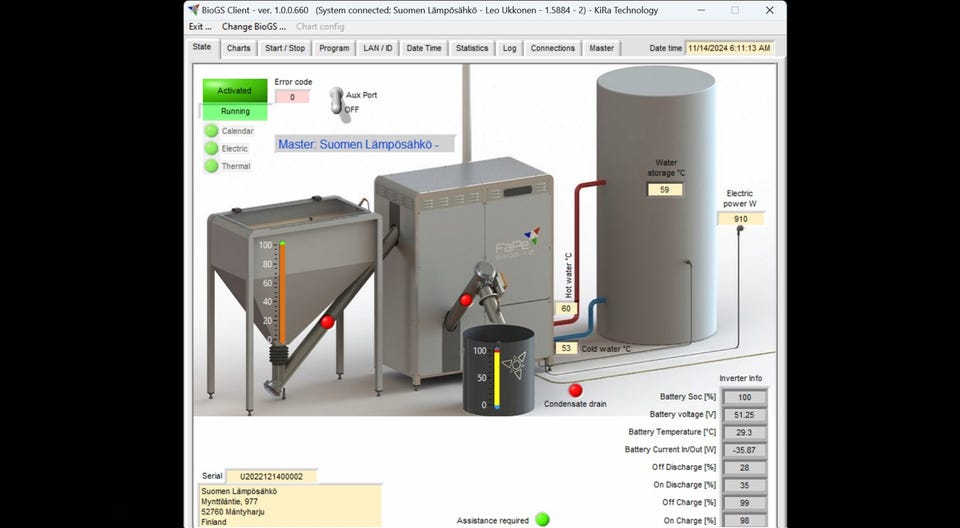Open the Change BioGS menu

[253, 26]
